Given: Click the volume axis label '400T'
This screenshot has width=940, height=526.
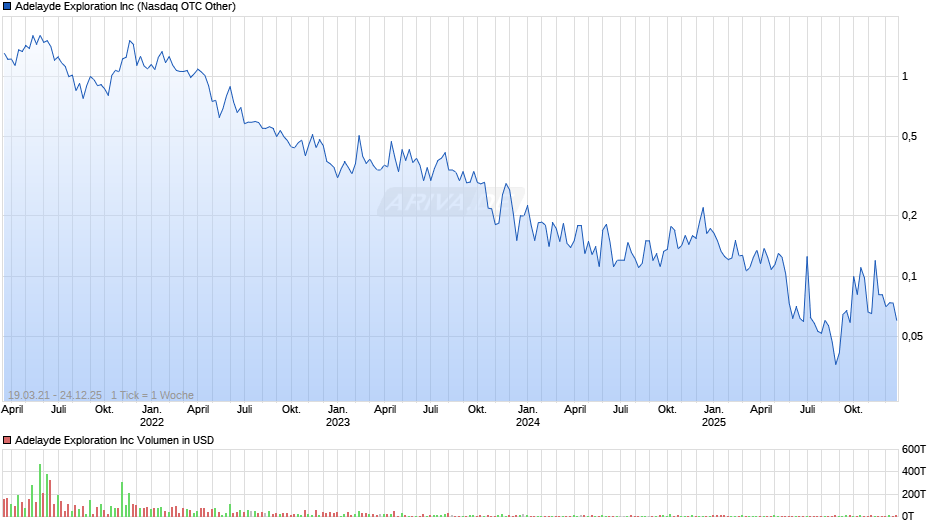Looking at the screenshot, I should [x=914, y=471].
